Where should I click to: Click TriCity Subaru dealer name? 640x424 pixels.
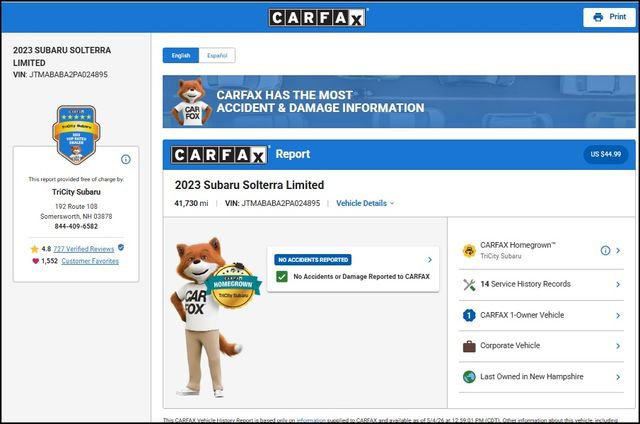76,192
